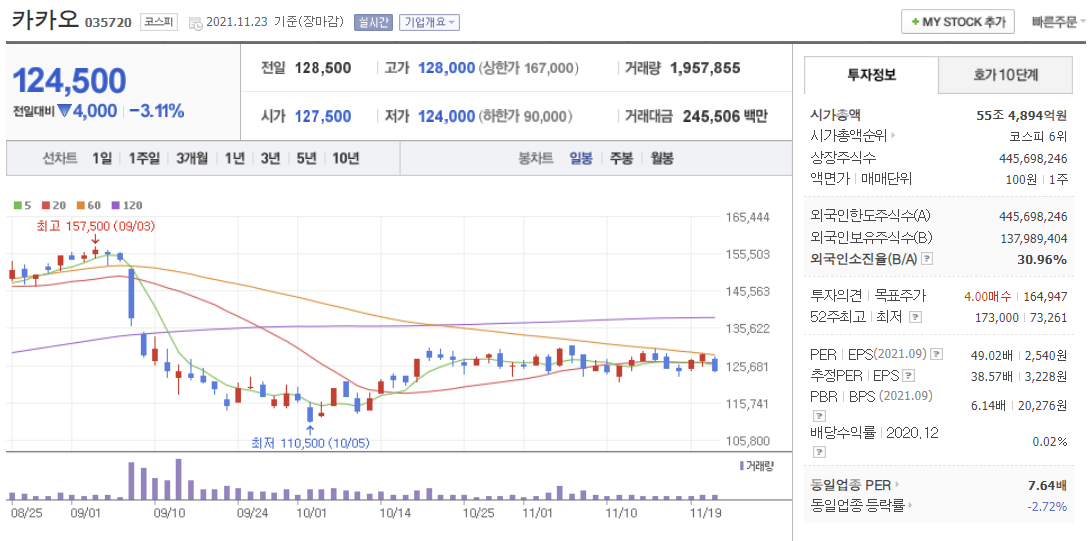The width and height of the screenshot is (1091, 541).
Task: Open help icon next to 52주최고 최저
Action: point(916,317)
